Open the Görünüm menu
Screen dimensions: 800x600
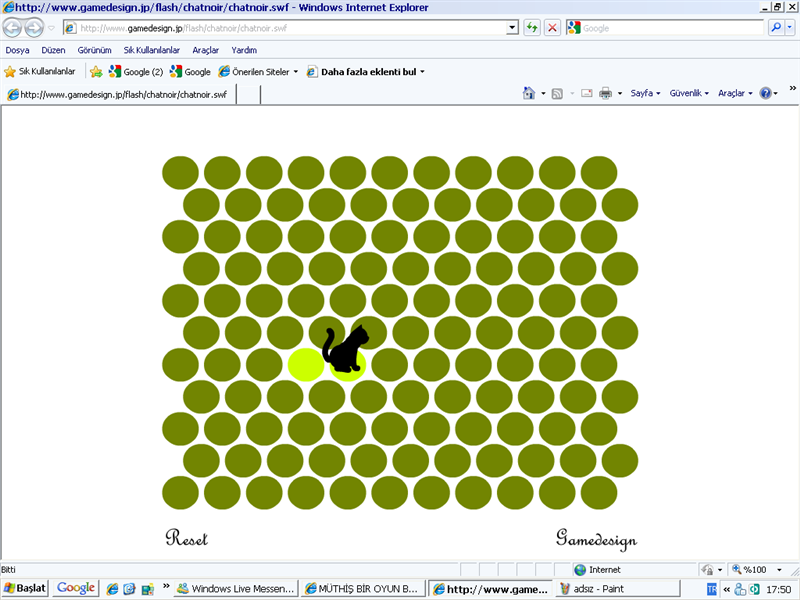pyautogui.click(x=94, y=50)
